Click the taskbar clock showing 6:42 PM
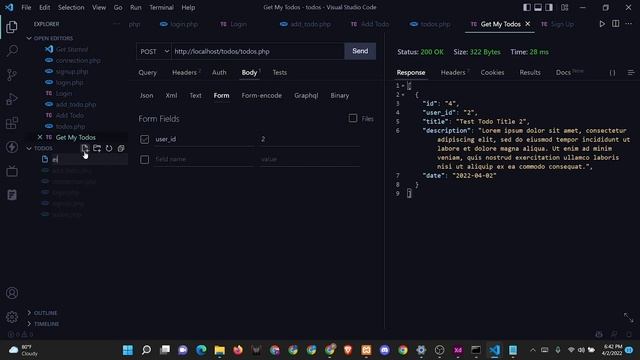 pyautogui.click(x=612, y=350)
